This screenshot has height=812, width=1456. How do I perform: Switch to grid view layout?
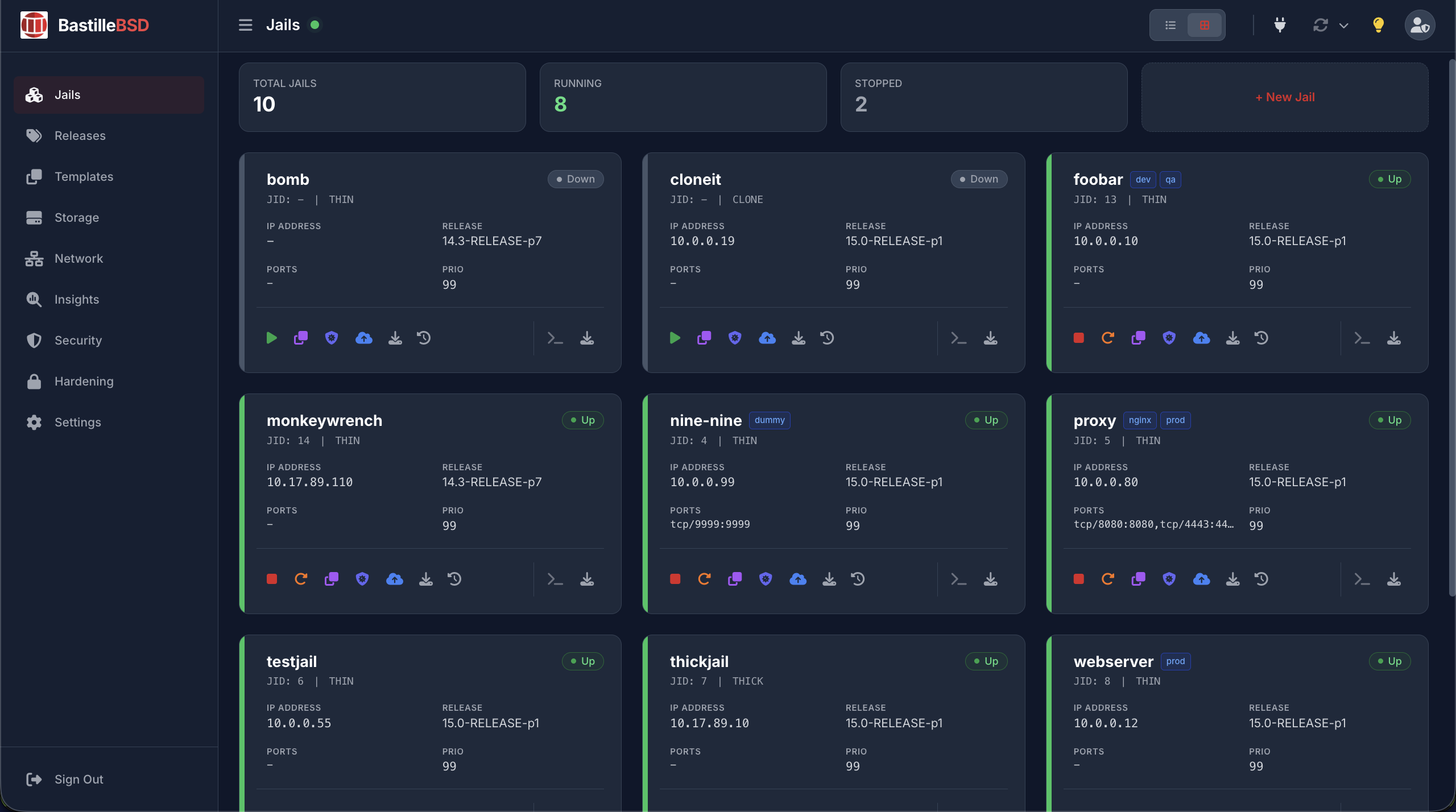1205,25
